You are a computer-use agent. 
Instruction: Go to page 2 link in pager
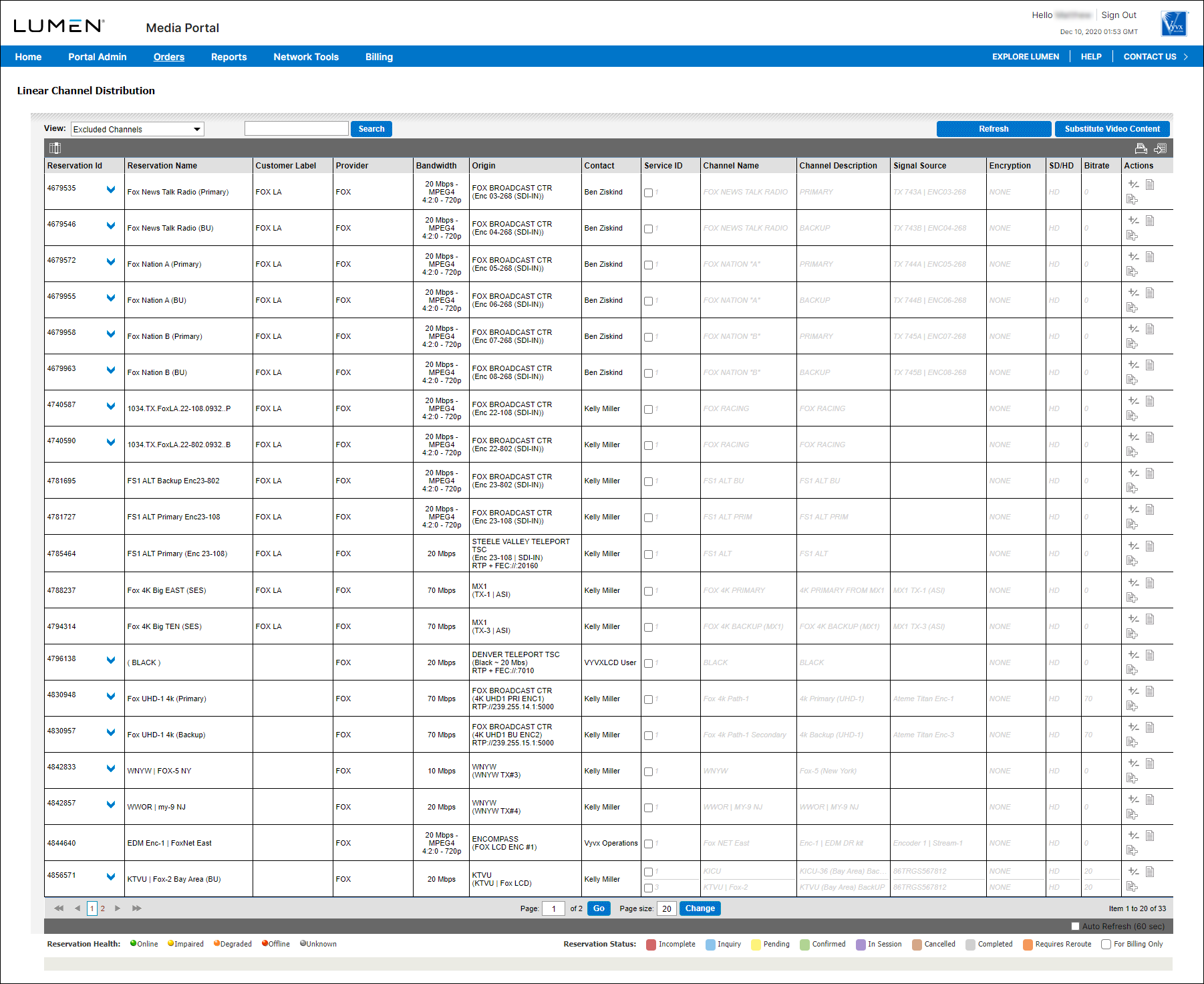click(x=103, y=908)
